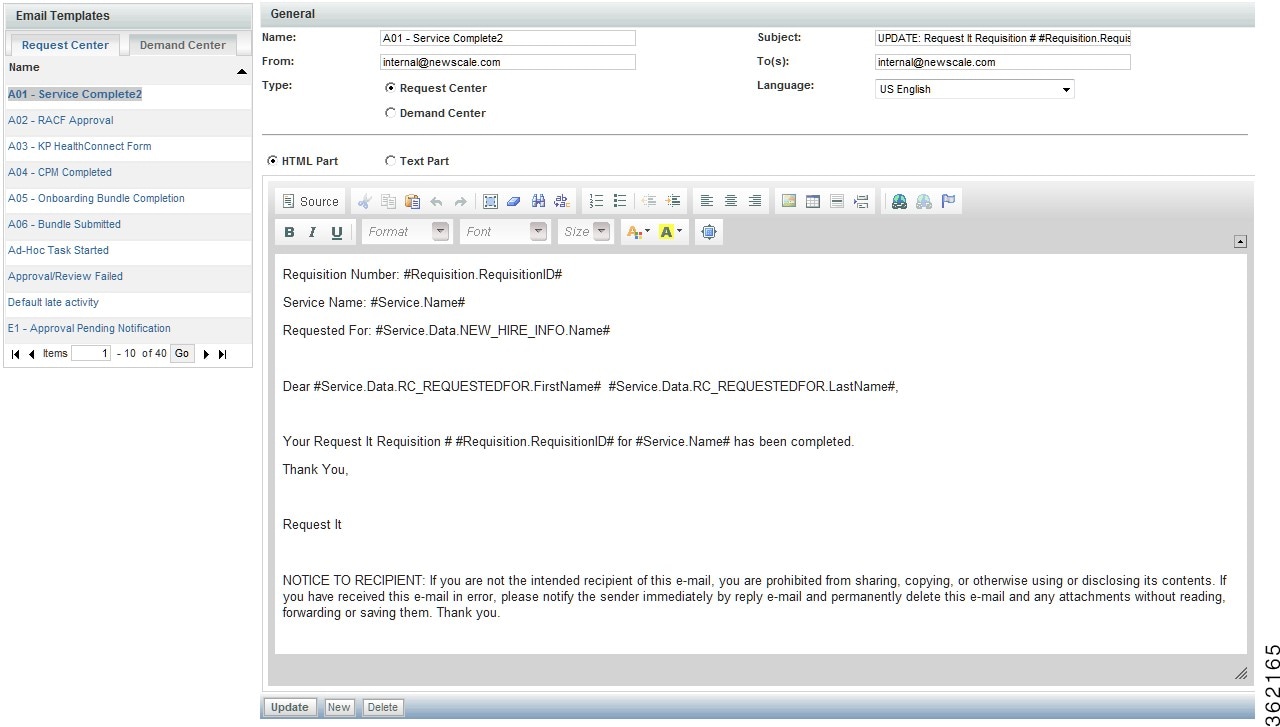Select the Demand Center type option
Screen dimensions: 1280x727
click(x=390, y=112)
